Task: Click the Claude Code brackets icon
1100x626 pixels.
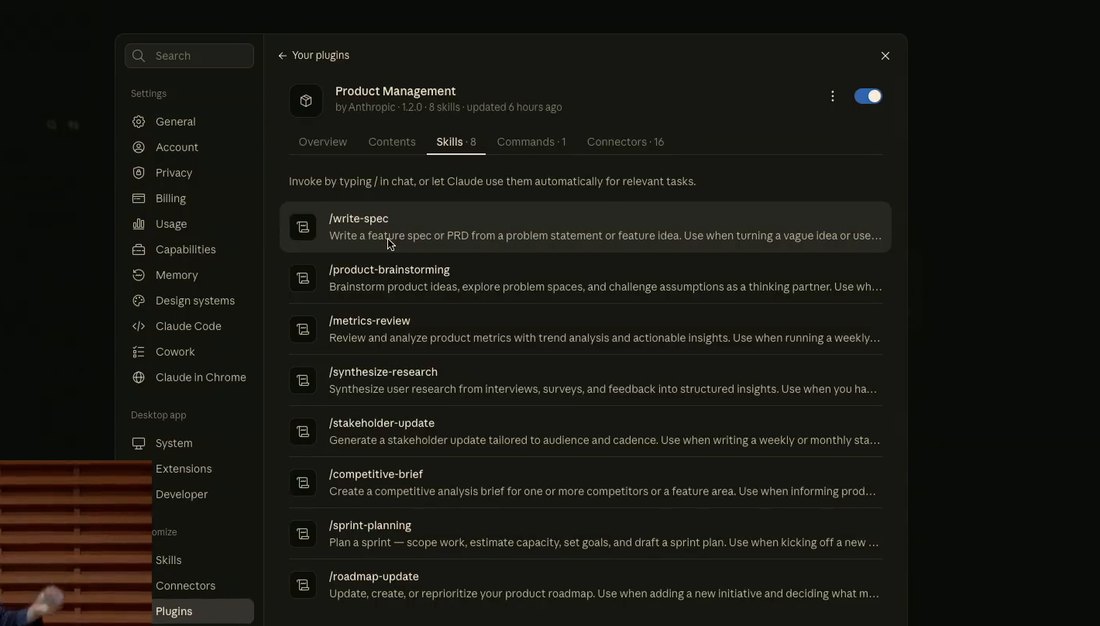Action: [x=139, y=326]
